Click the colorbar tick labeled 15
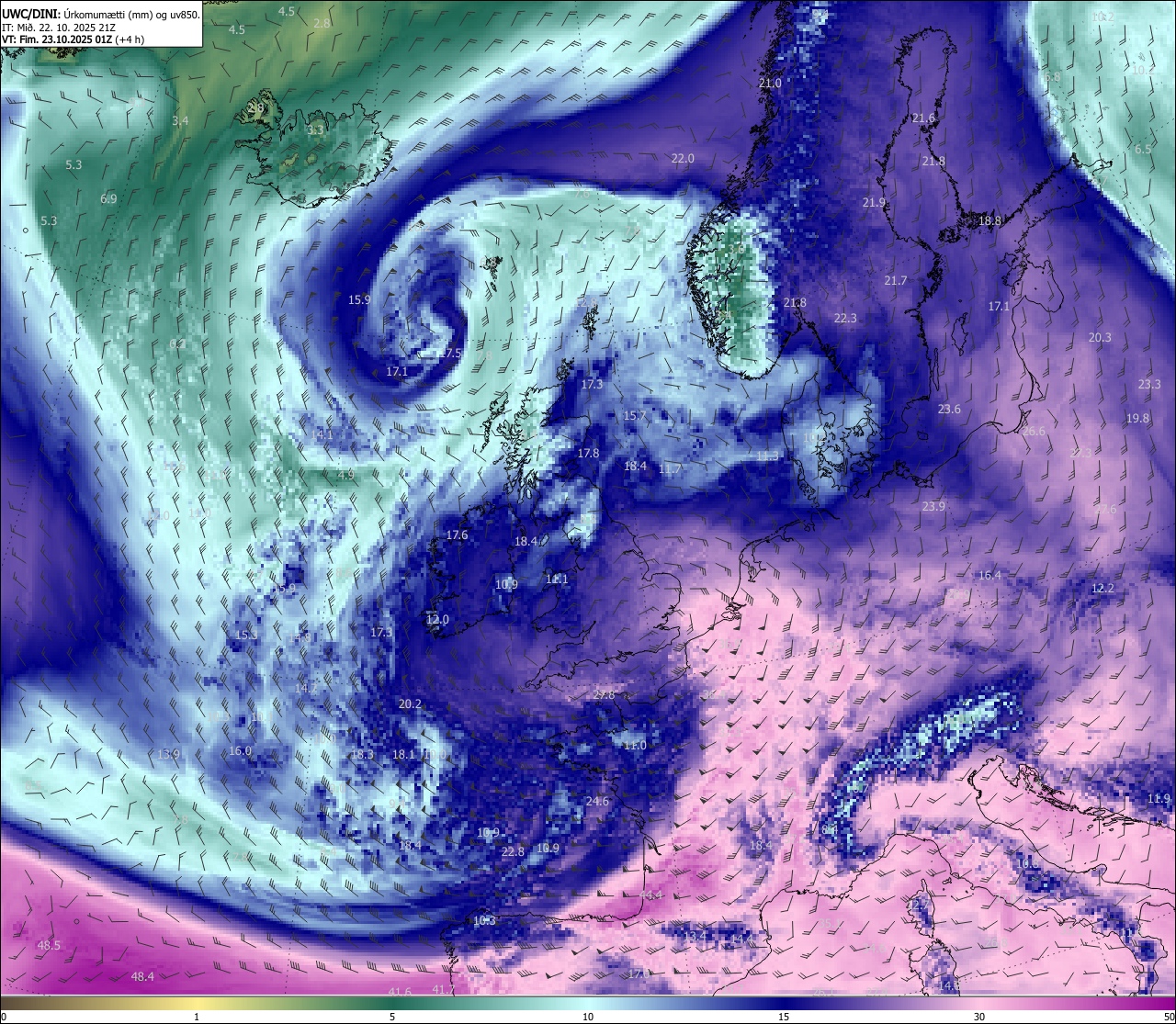Image resolution: width=1176 pixels, height=1024 pixels. point(784,1017)
